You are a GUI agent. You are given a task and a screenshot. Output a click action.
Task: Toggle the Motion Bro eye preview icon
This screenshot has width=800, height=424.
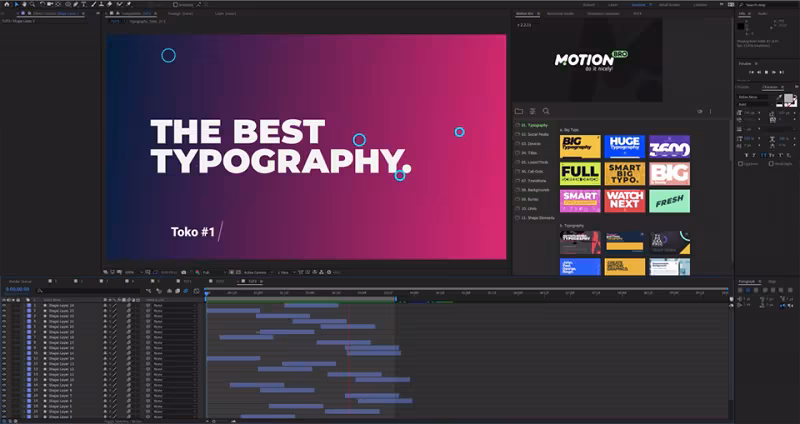coord(700,111)
